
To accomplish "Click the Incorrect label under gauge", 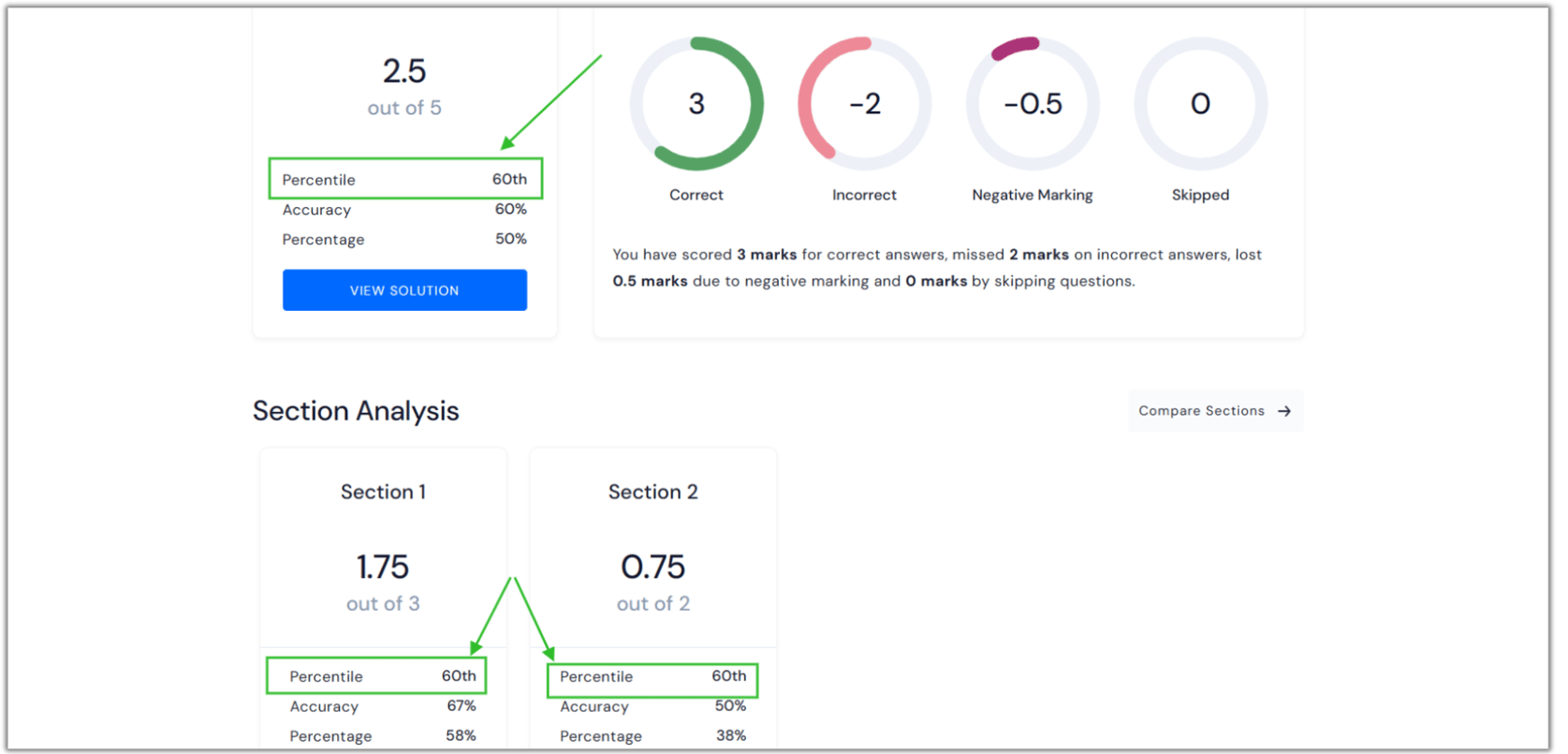I will (x=864, y=195).
